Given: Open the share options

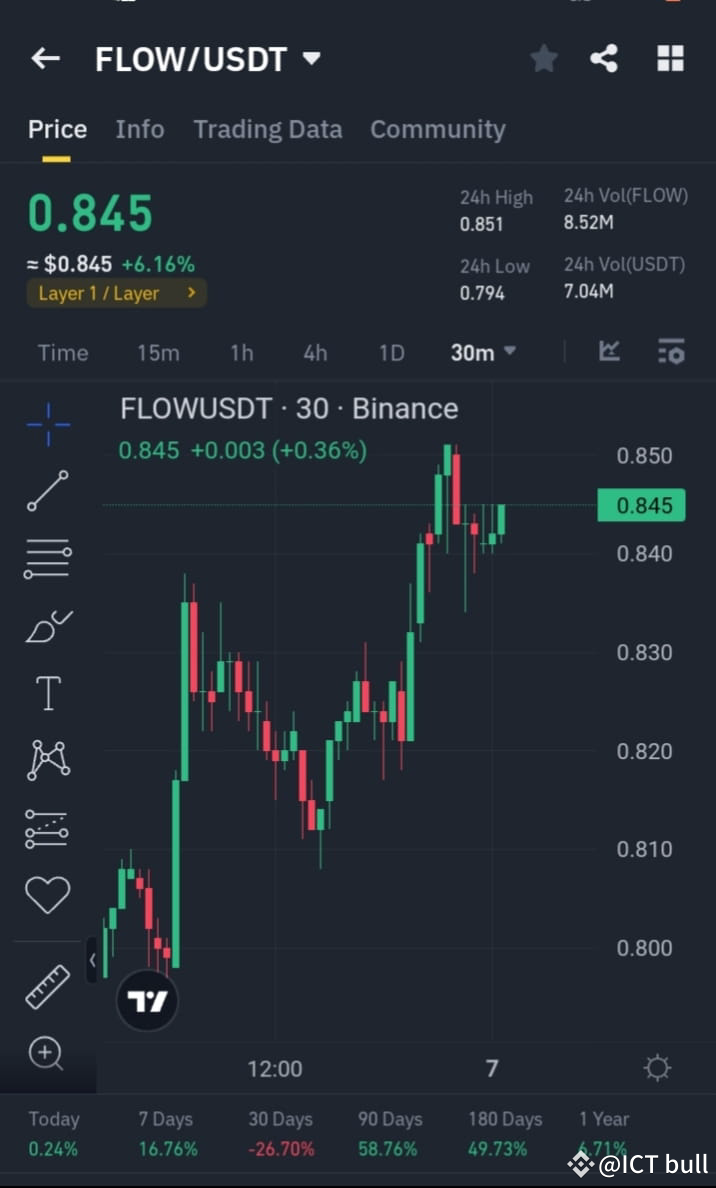Looking at the screenshot, I should [604, 58].
